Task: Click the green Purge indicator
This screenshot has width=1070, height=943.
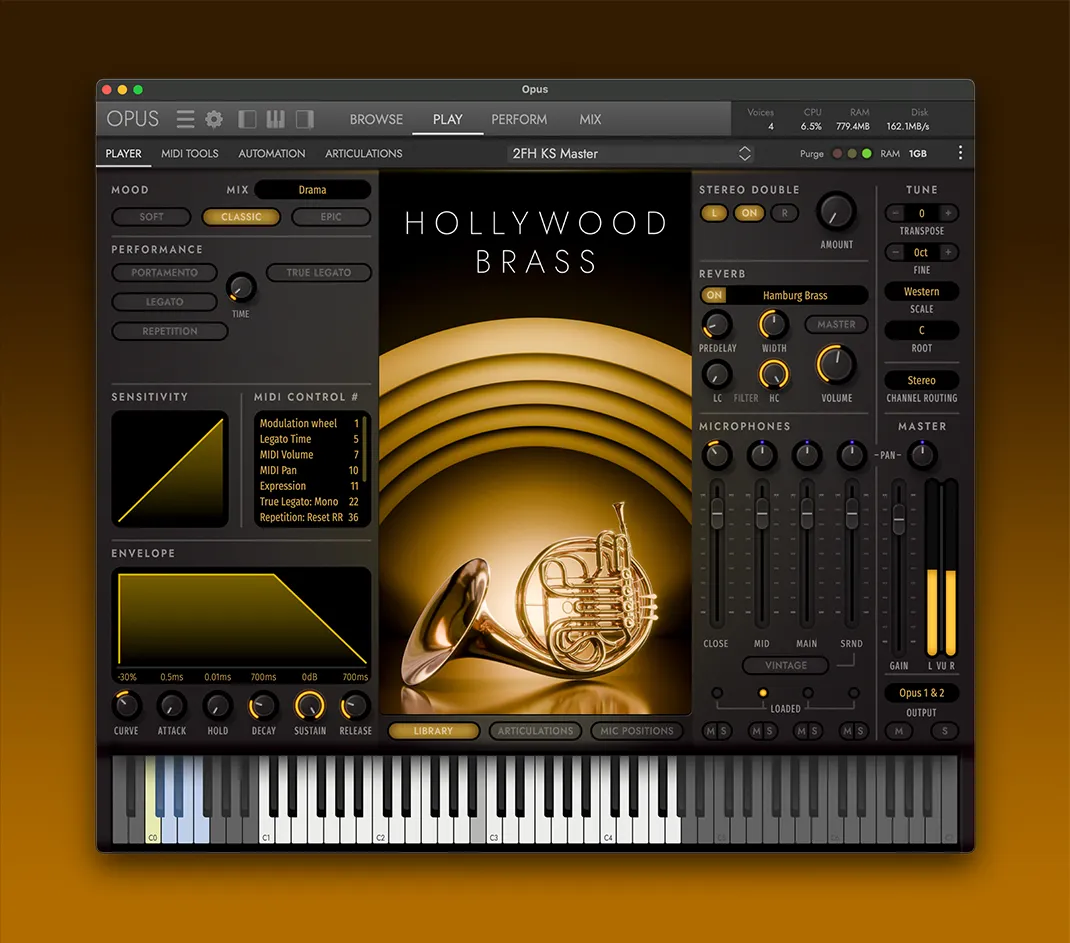Action: [867, 154]
